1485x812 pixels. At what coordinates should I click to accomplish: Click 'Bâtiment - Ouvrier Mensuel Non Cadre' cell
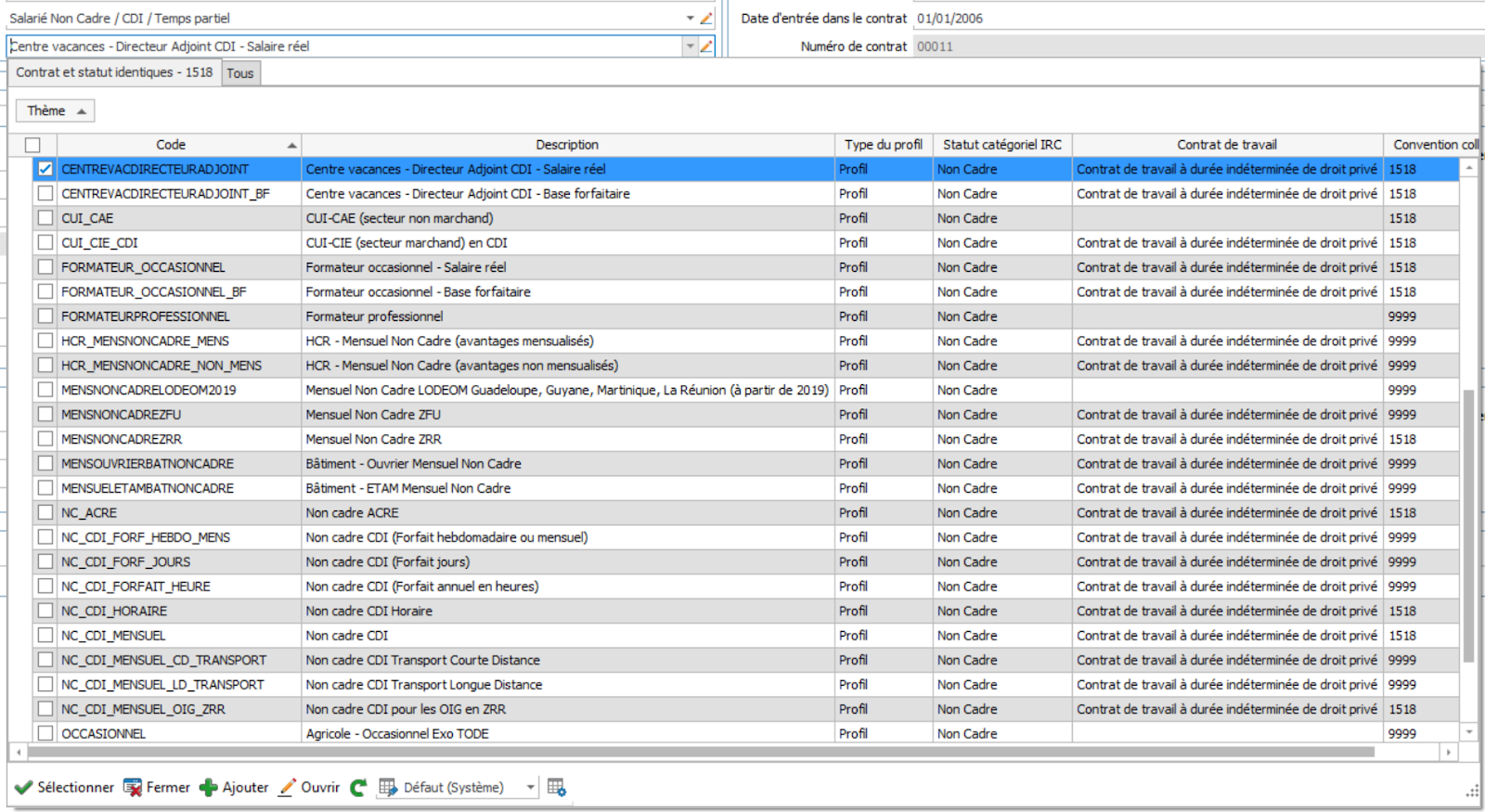click(568, 463)
